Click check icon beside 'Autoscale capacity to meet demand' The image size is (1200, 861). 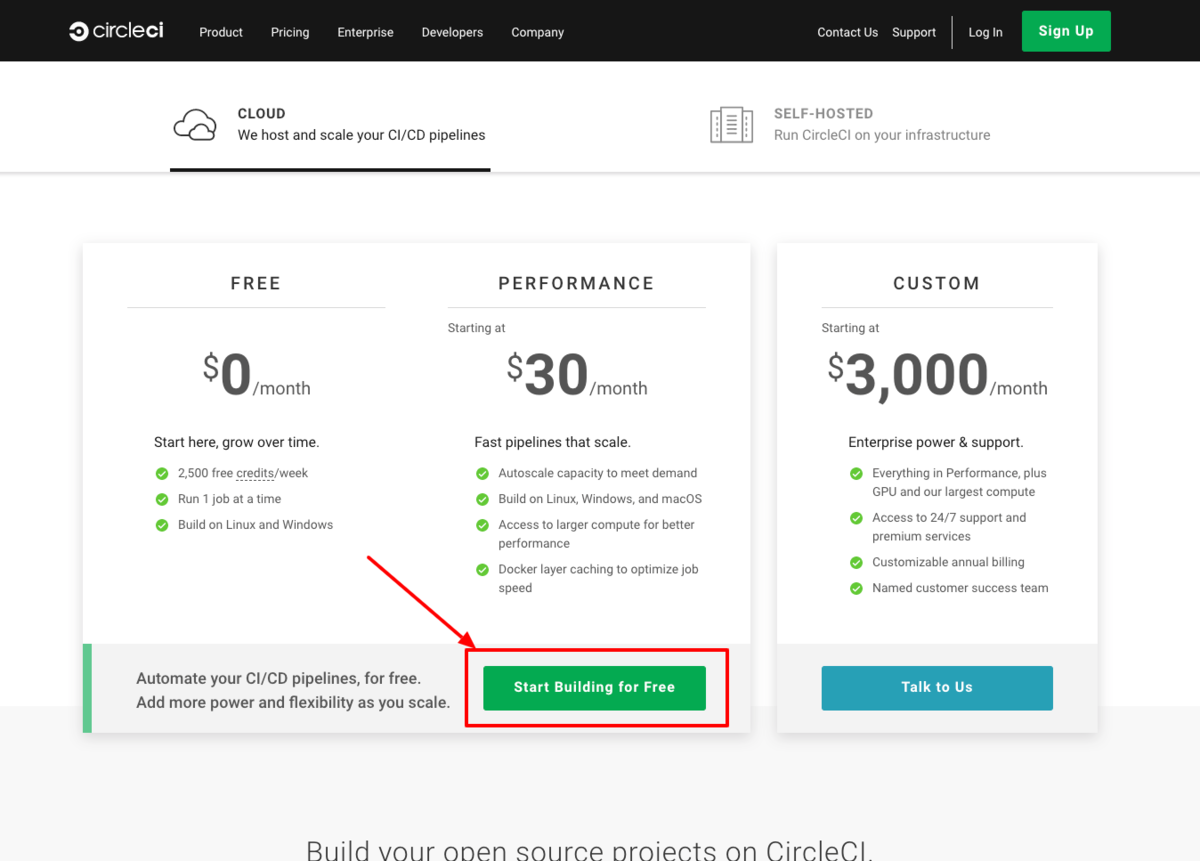pyautogui.click(x=482, y=474)
